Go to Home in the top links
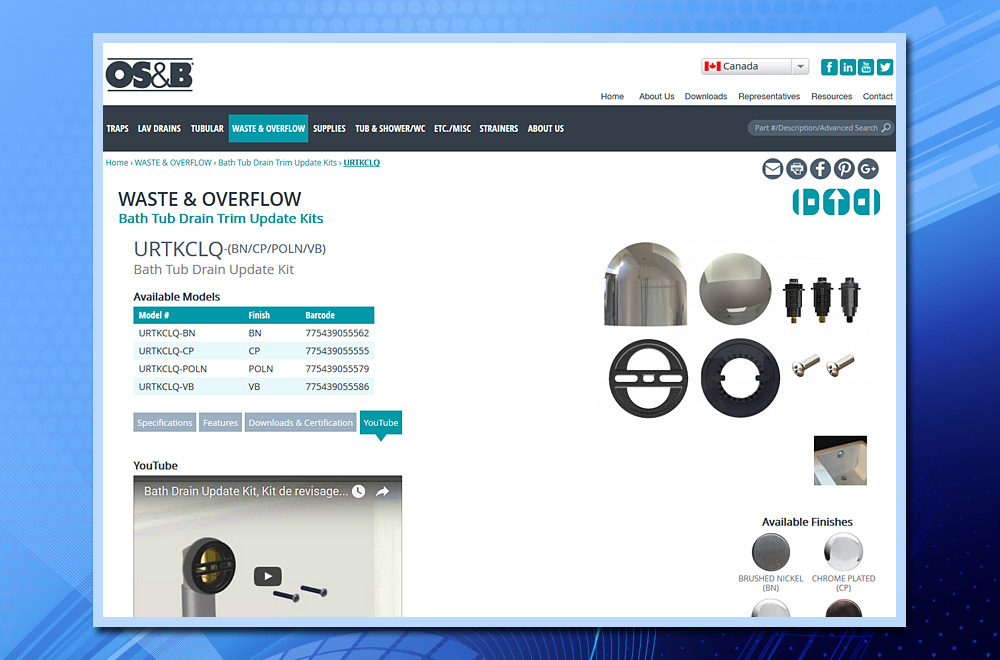Viewport: 1000px width, 660px height. pyautogui.click(x=612, y=96)
